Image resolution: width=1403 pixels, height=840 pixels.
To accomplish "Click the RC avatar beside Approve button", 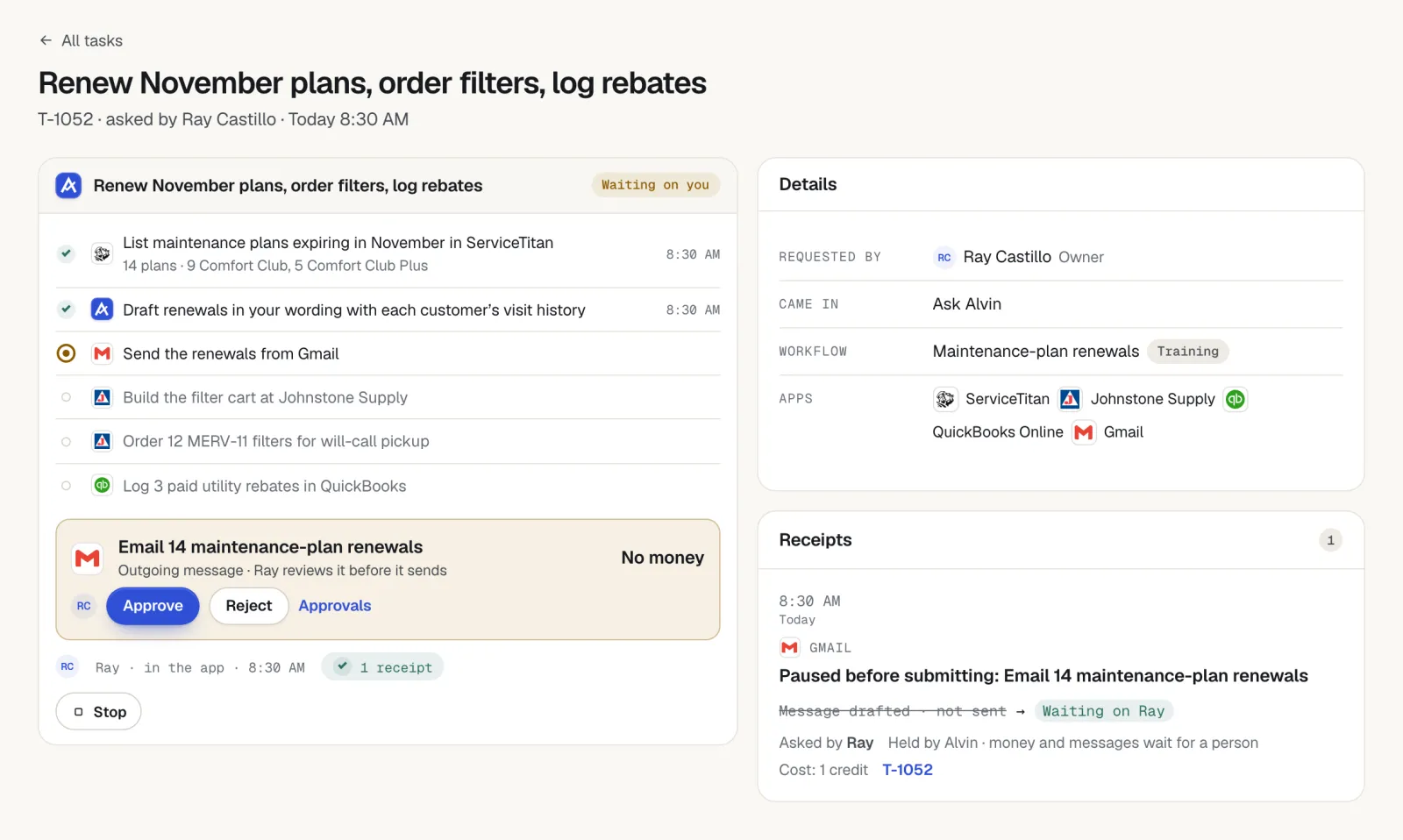I will [x=83, y=606].
